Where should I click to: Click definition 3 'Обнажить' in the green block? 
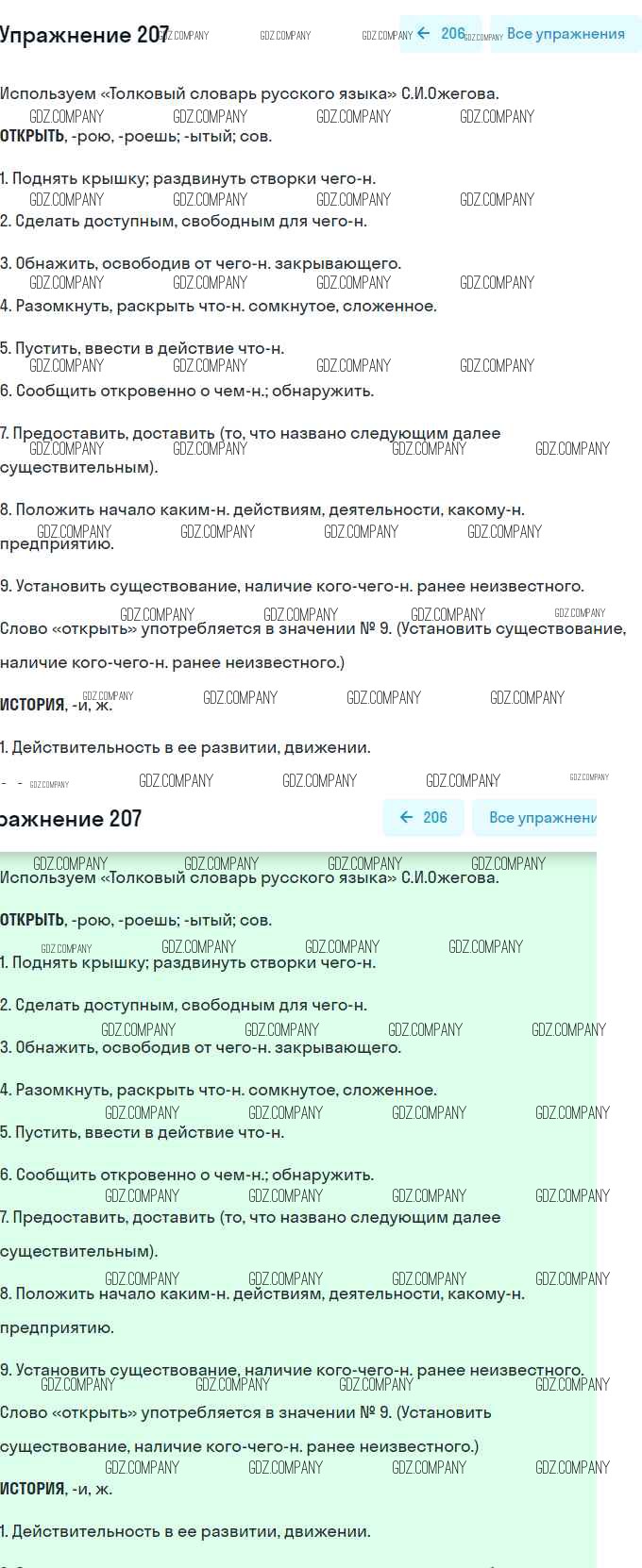200,1047
